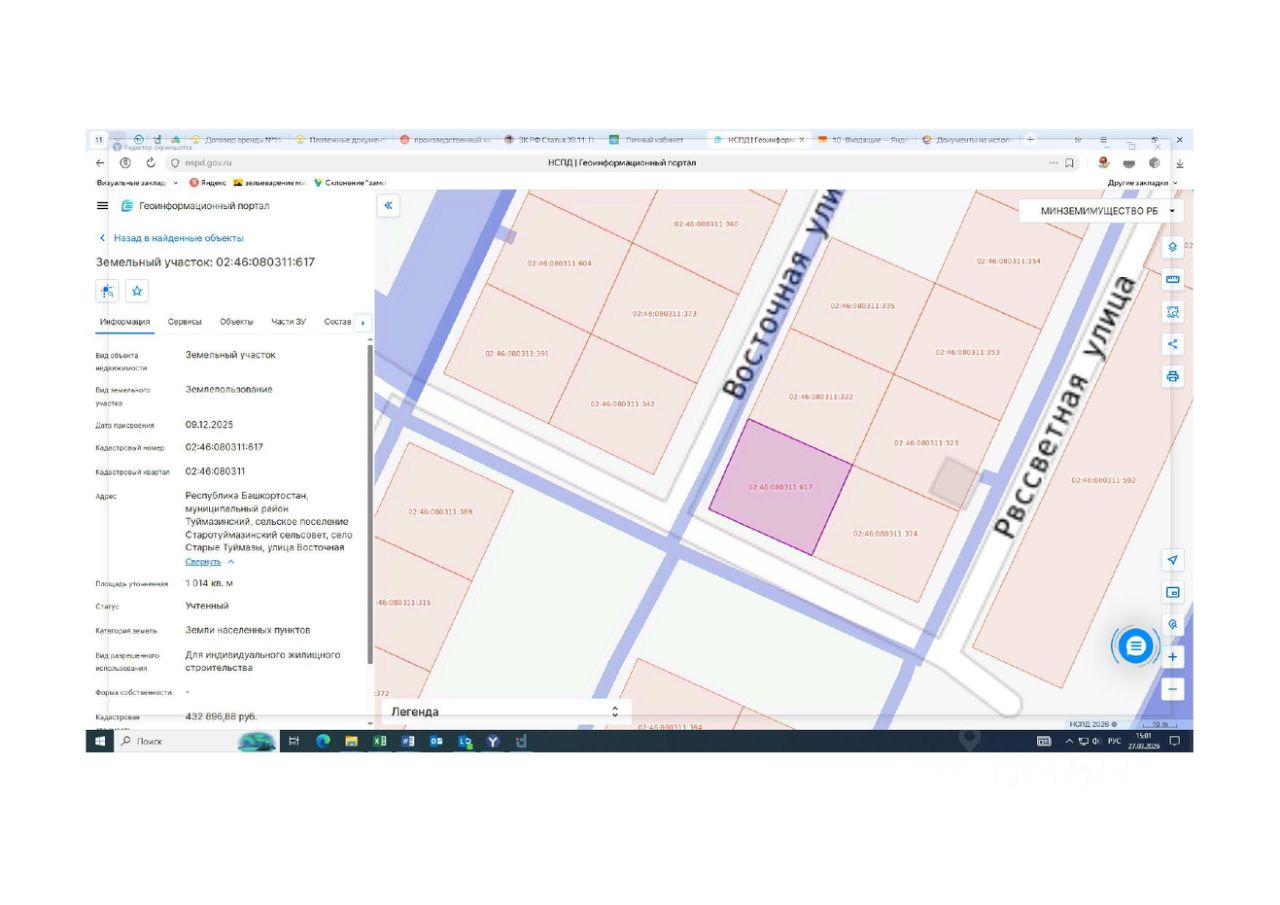
Task: Click the info panel vertical scrollbar
Action: click(371, 505)
